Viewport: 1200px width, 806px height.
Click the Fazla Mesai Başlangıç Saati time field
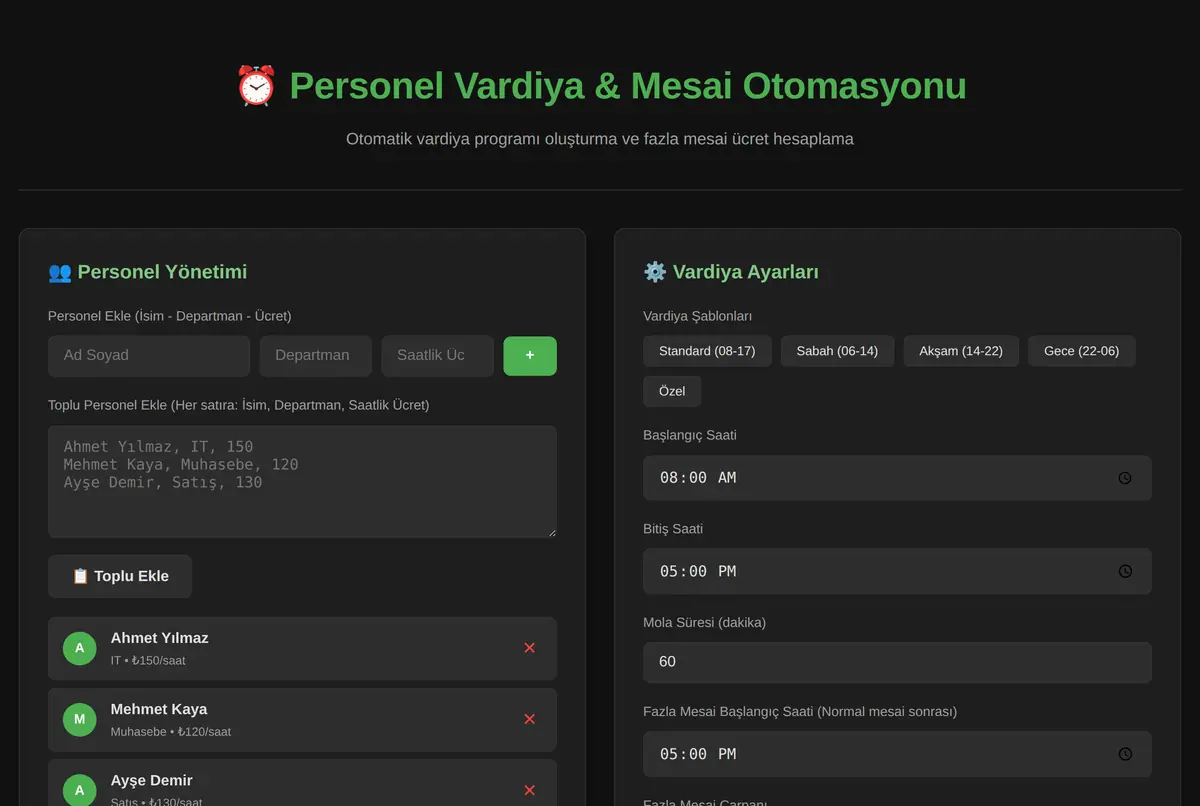tap(897, 754)
